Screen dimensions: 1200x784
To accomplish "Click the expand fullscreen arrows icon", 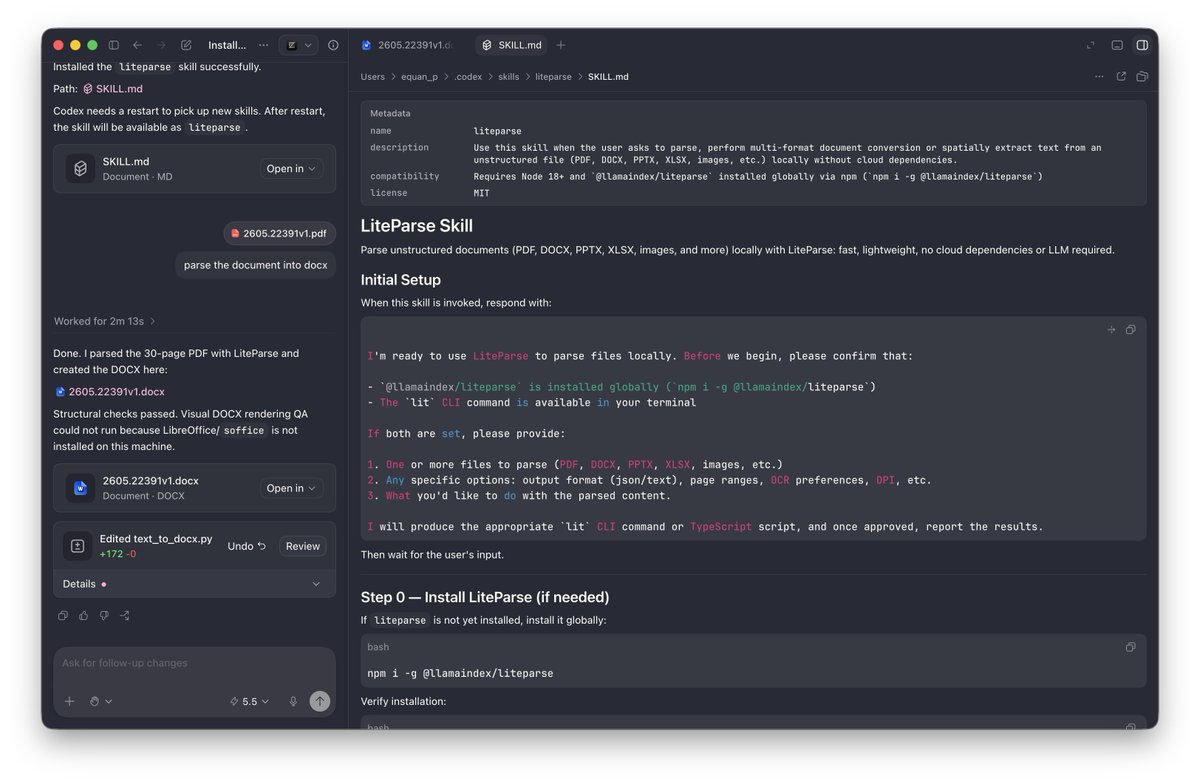I will point(1090,45).
